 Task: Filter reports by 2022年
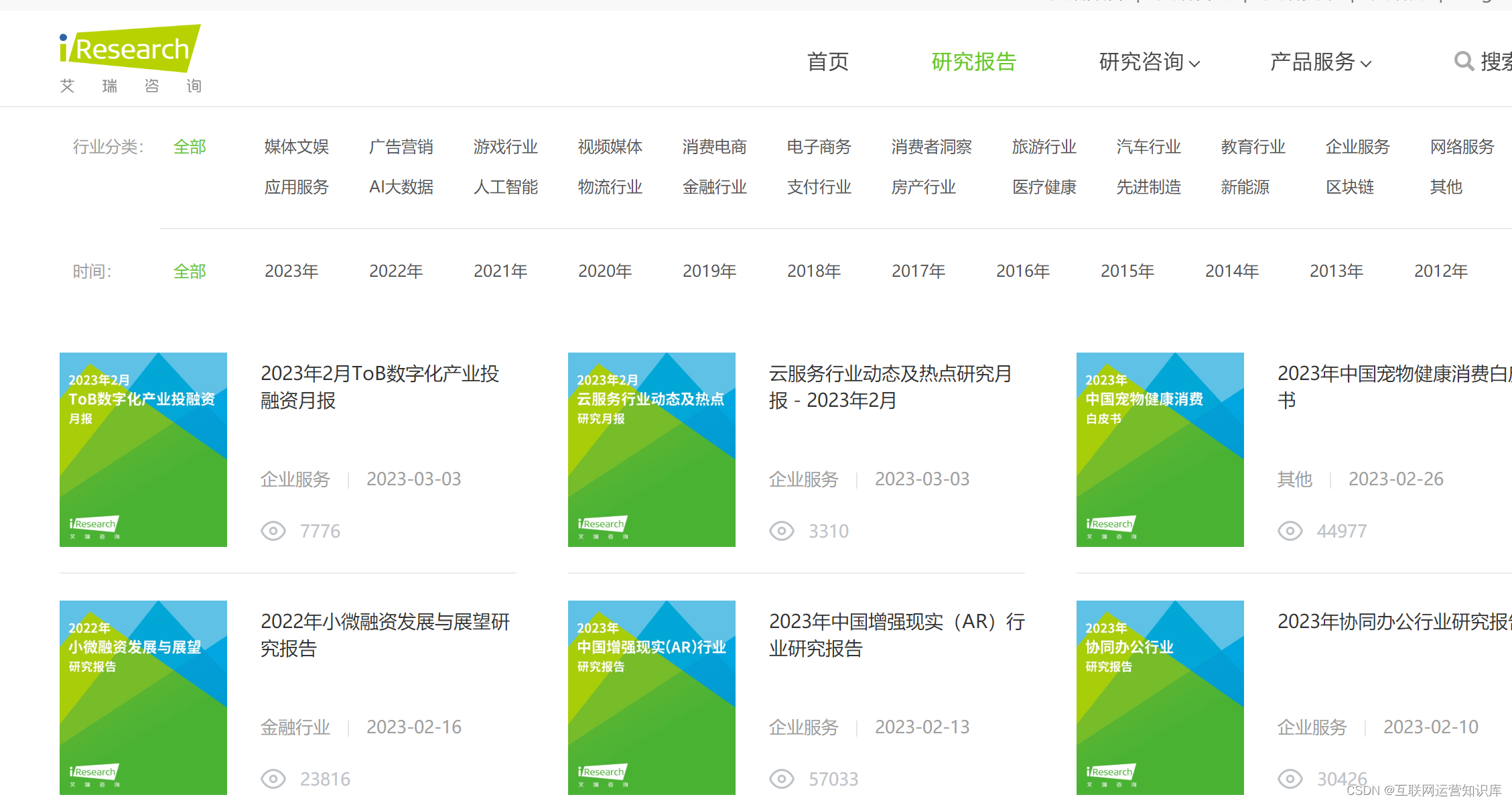click(x=396, y=271)
